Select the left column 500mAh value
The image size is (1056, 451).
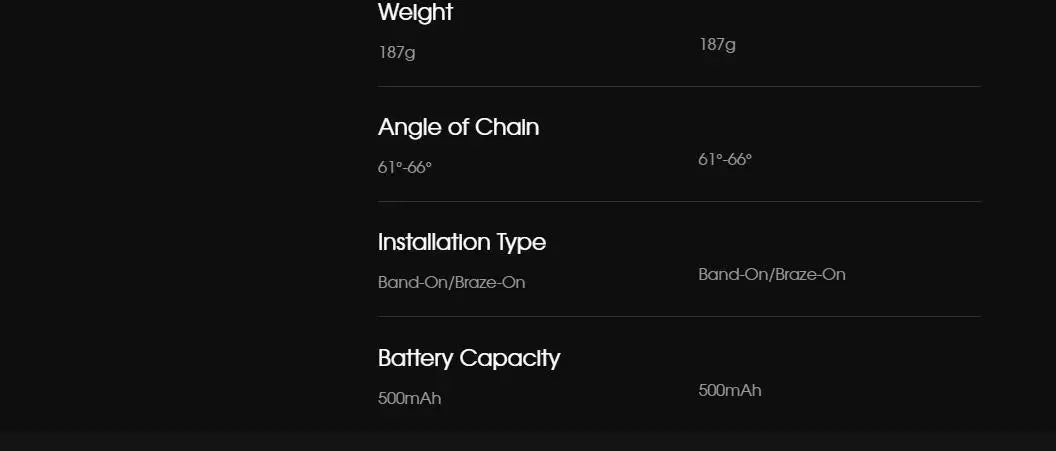coord(409,398)
